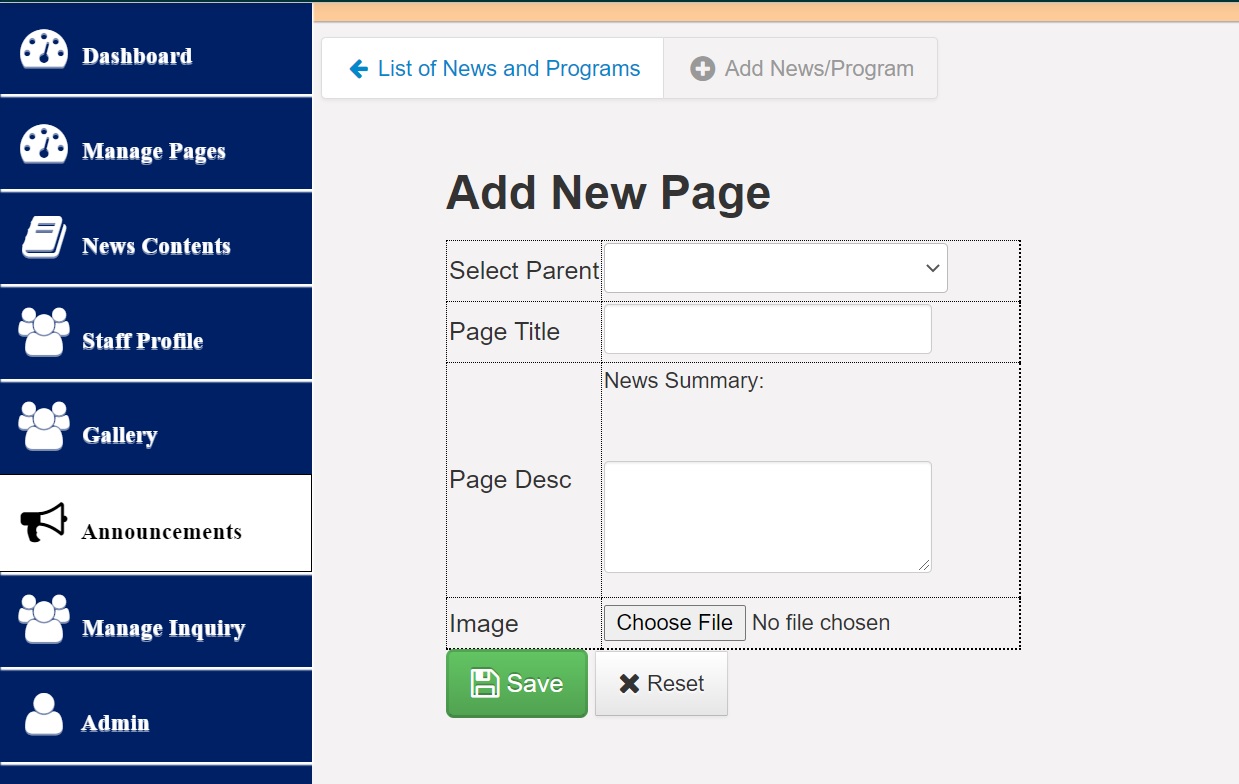Viewport: 1239px width, 784px height.
Task: Click the Staff Profile people icon
Action: click(x=42, y=332)
